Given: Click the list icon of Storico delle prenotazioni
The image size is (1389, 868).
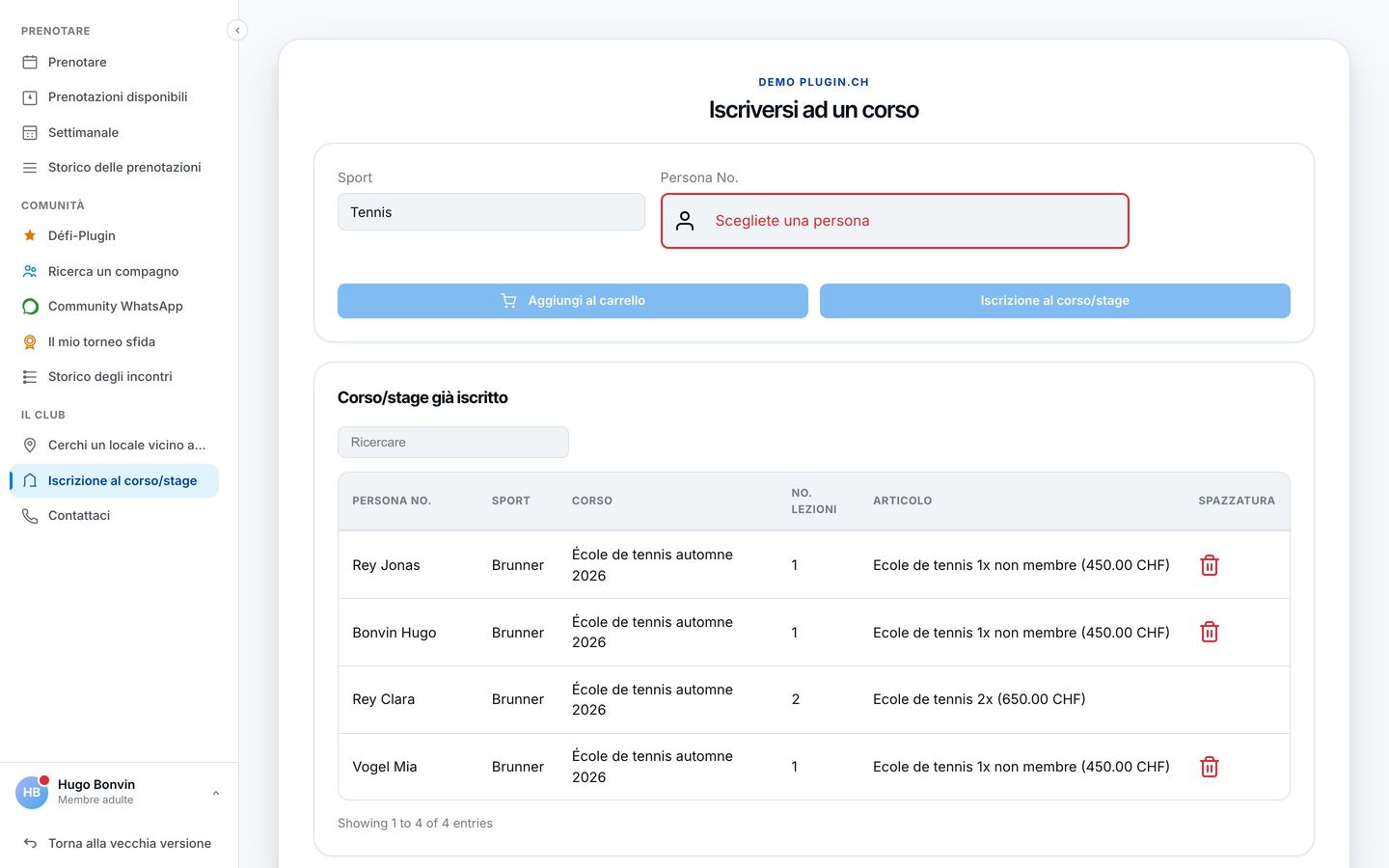Looking at the screenshot, I should click(30, 168).
